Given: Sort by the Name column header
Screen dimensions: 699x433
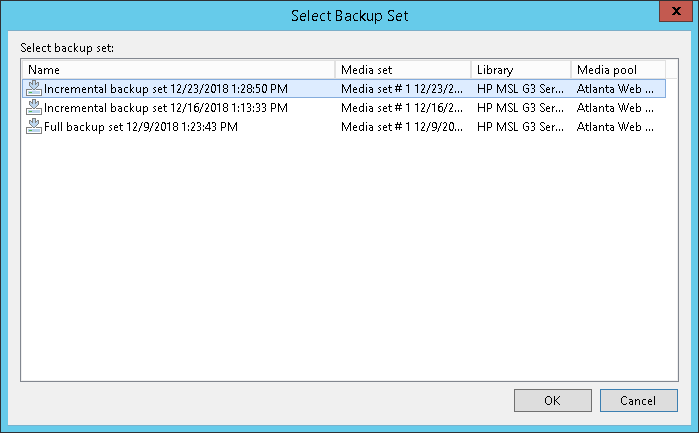Looking at the screenshot, I should coord(178,70).
